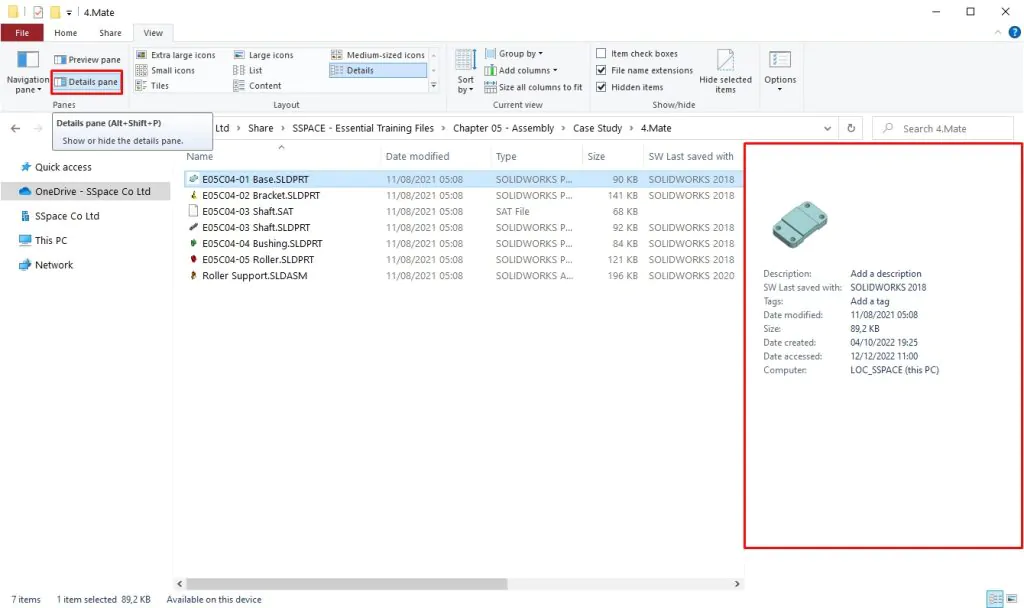Open the Group by dropdown
The width and height of the screenshot is (1024, 608).
[x=514, y=54]
